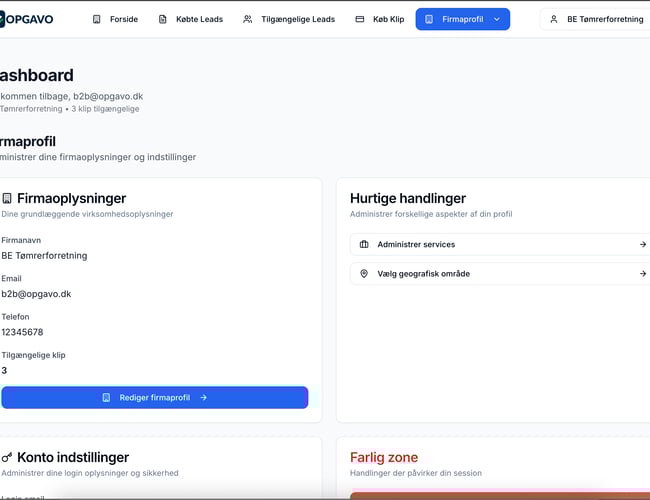
Task: Click the key icon by Konto indstillinger
Action: [7, 457]
